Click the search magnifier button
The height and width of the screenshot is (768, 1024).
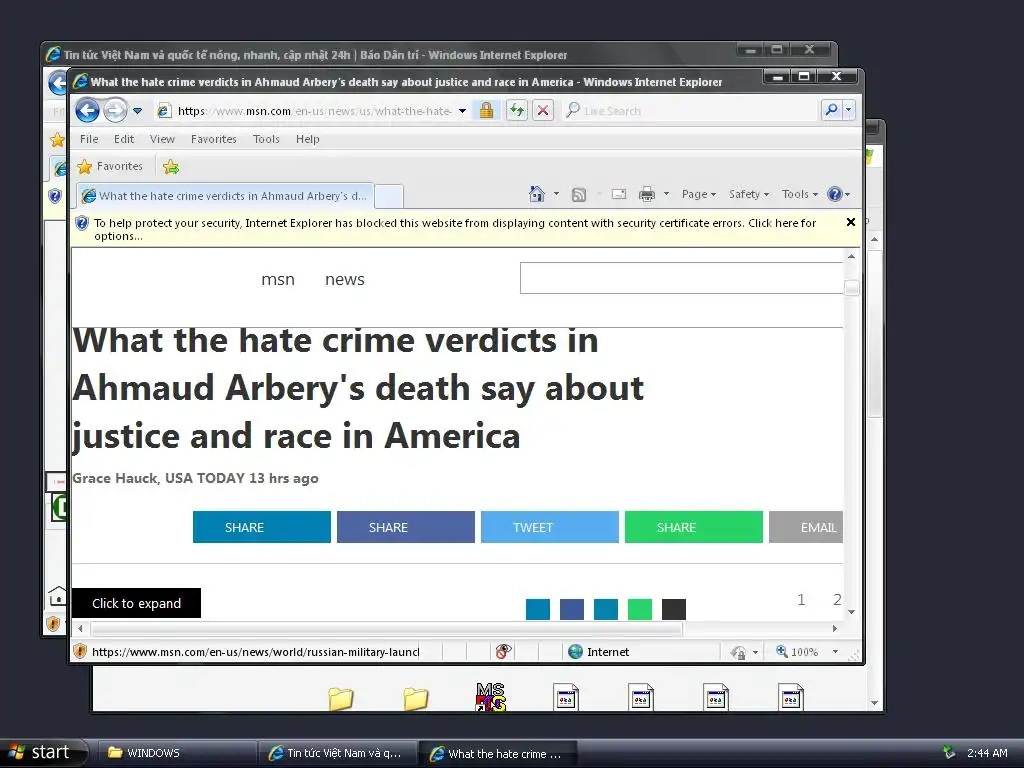pos(831,110)
